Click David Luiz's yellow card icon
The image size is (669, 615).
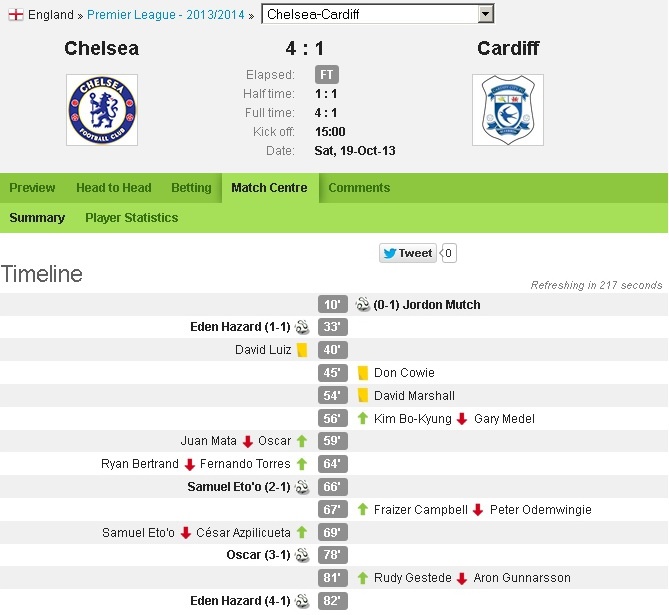[x=302, y=350]
